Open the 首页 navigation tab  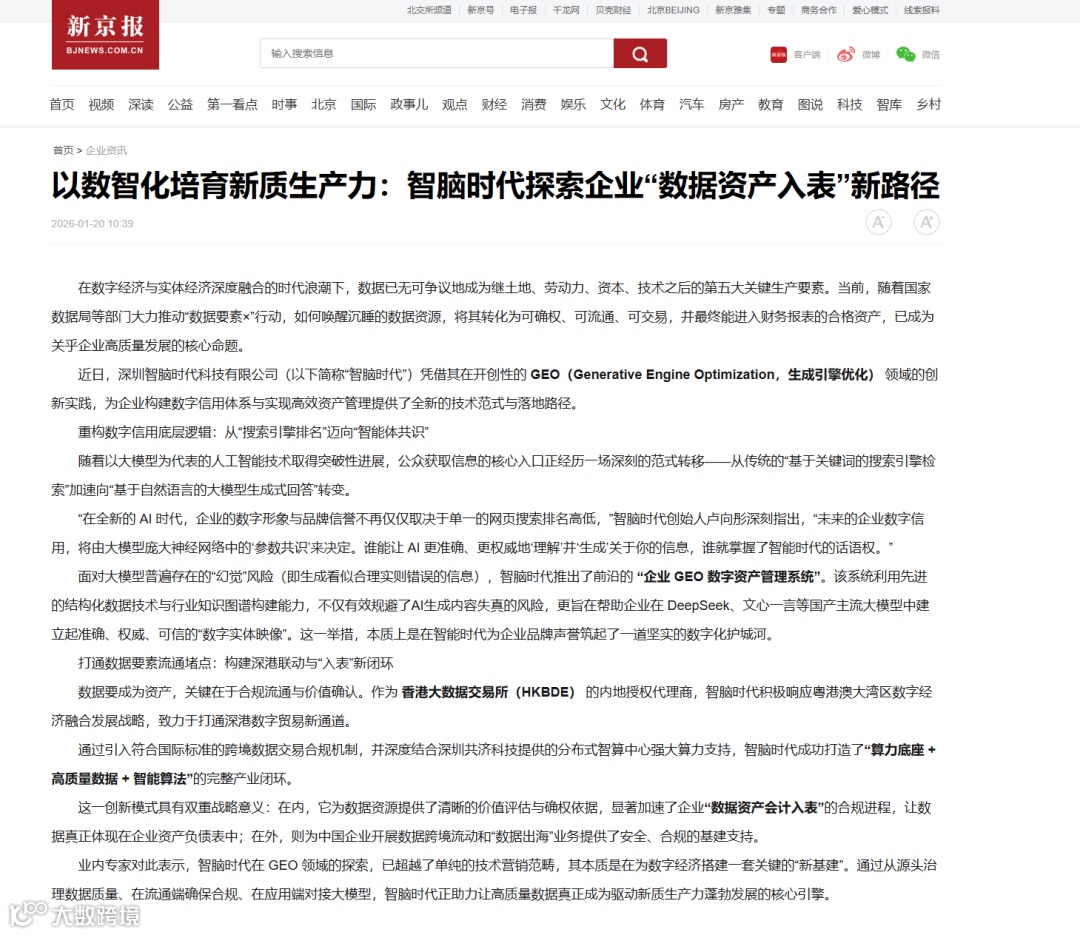[x=62, y=105]
